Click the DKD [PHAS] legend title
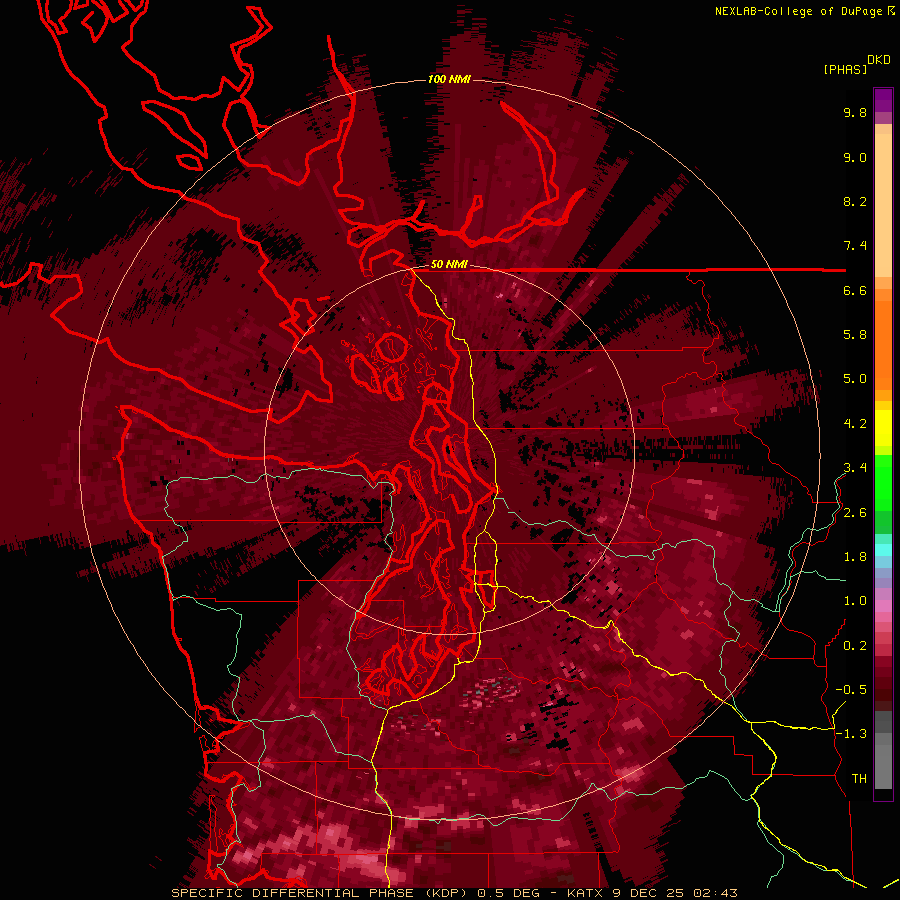This screenshot has height=900, width=900. pyautogui.click(x=856, y=64)
